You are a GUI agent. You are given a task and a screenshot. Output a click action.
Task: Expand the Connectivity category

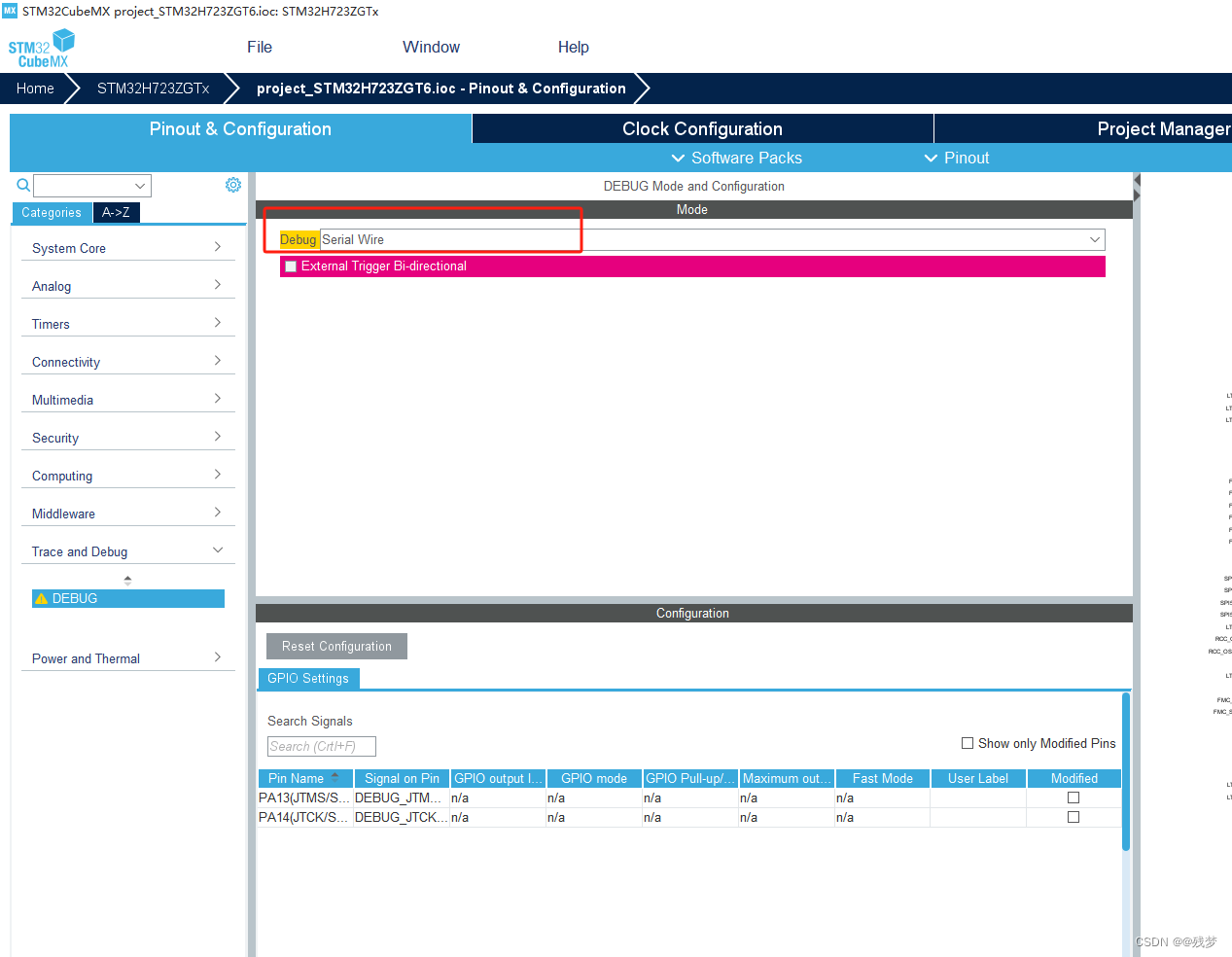(x=127, y=362)
